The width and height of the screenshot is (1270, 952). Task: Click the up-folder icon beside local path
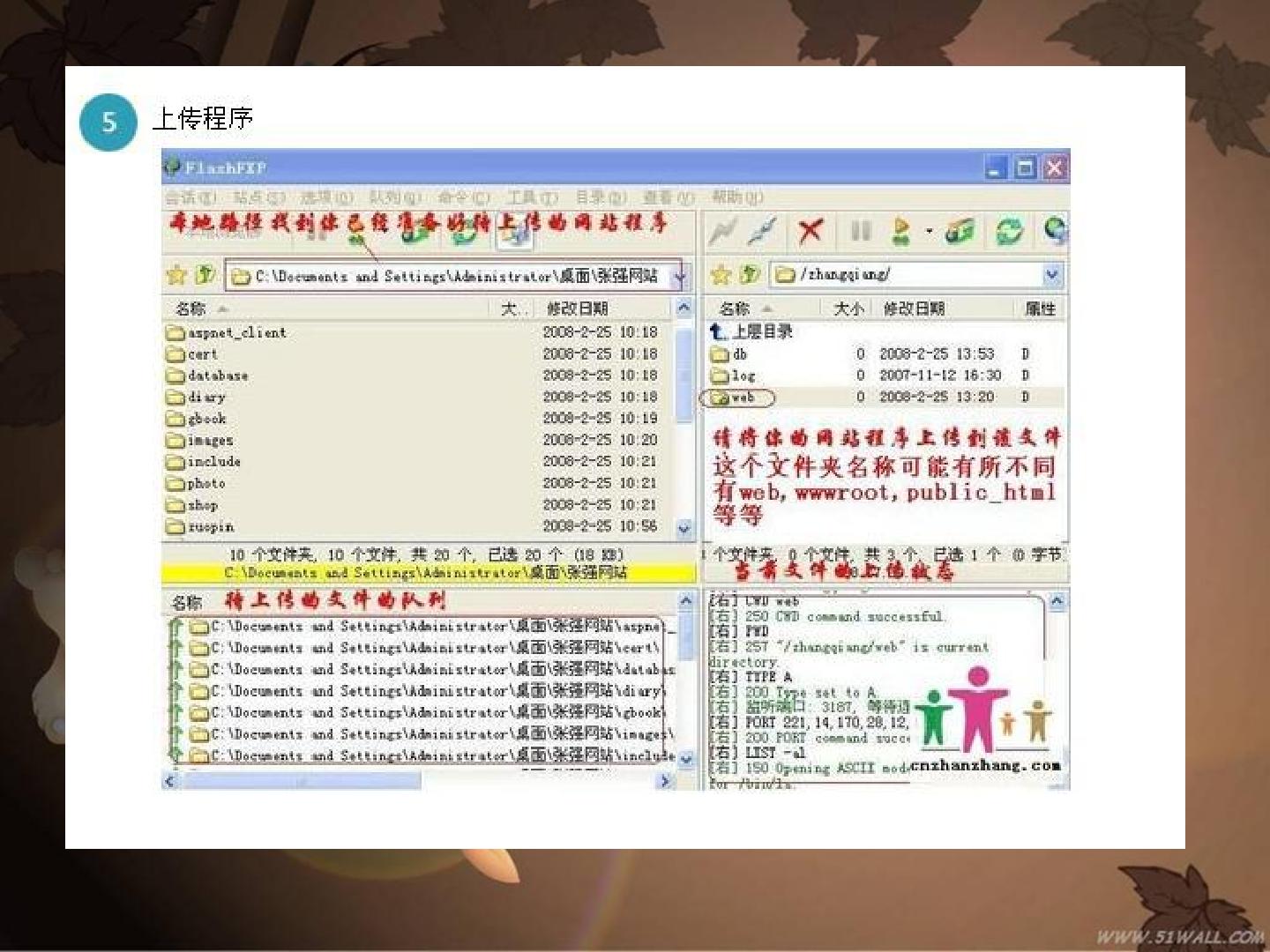coord(205,276)
